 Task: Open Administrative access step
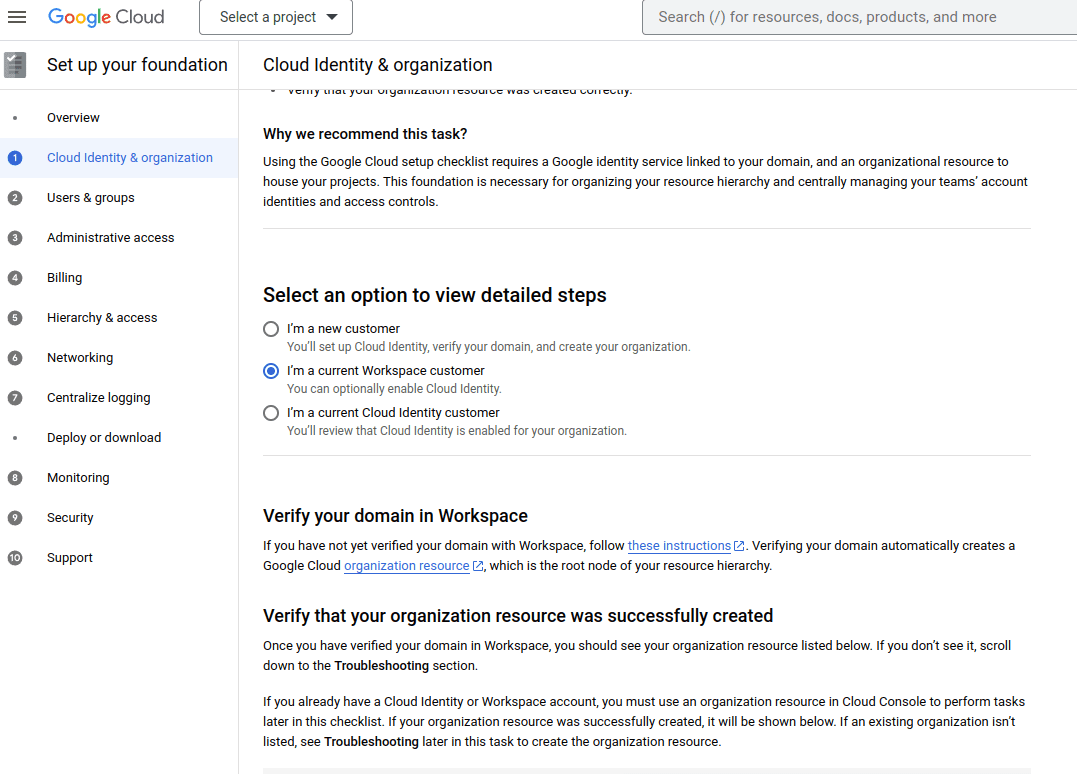point(110,238)
